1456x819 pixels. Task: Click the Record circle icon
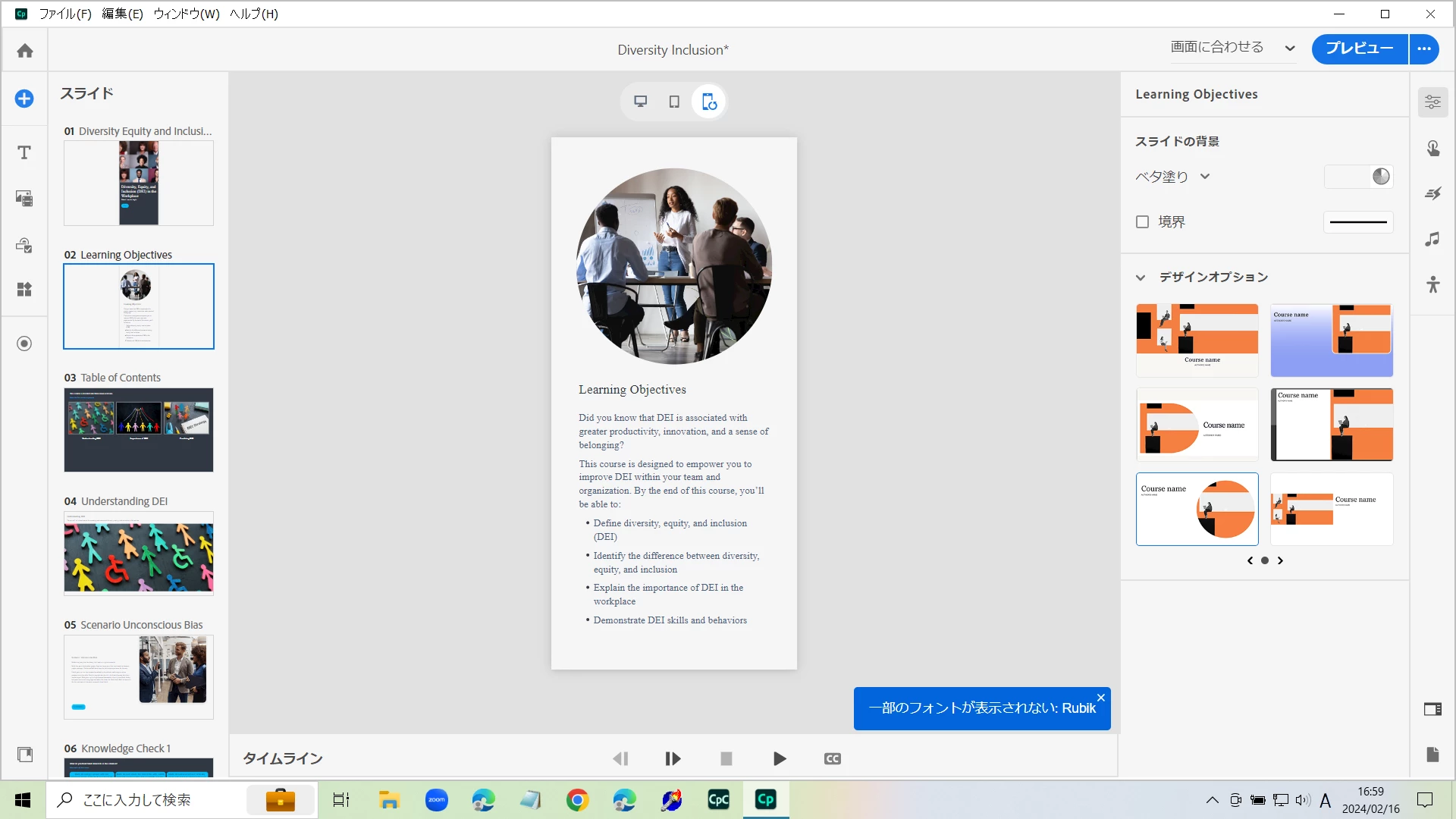tap(24, 344)
